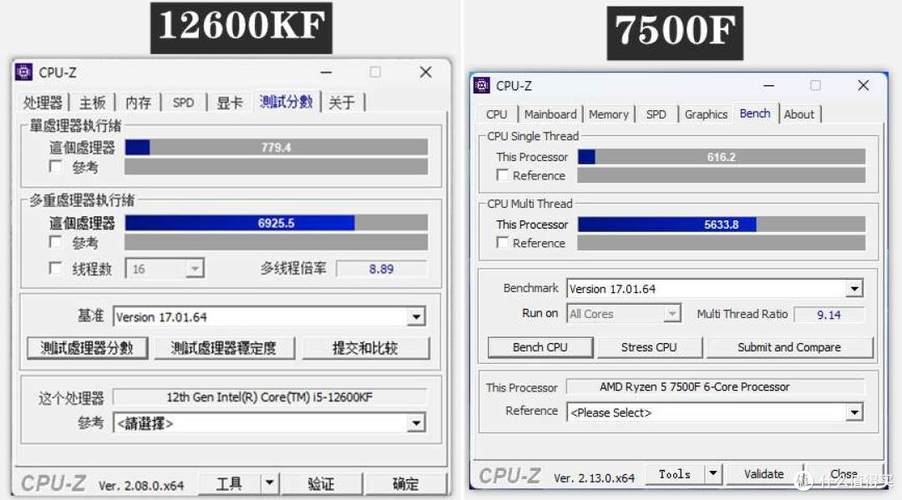The image size is (902, 500).
Task: Click the Stress CPU button
Action: tap(649, 347)
